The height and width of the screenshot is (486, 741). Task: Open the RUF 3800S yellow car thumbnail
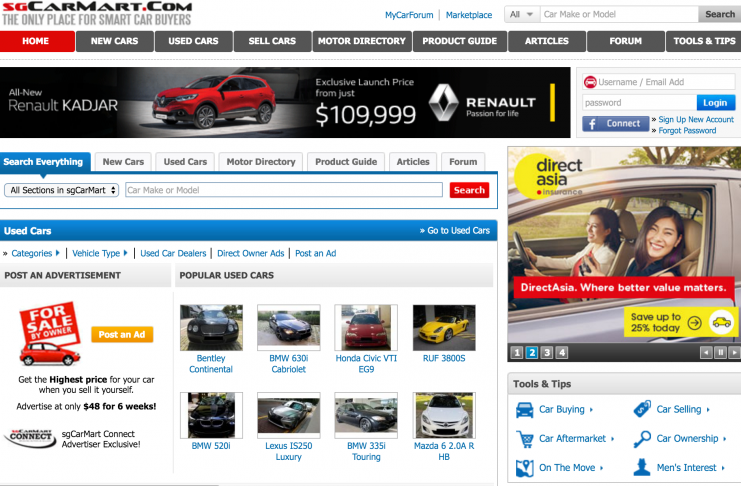444,328
